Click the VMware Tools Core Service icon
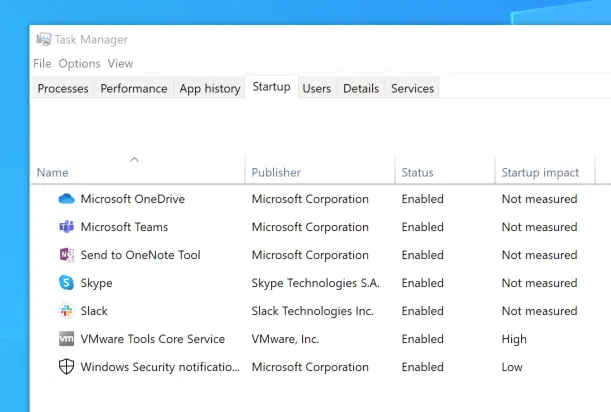611x412 pixels. click(67, 339)
